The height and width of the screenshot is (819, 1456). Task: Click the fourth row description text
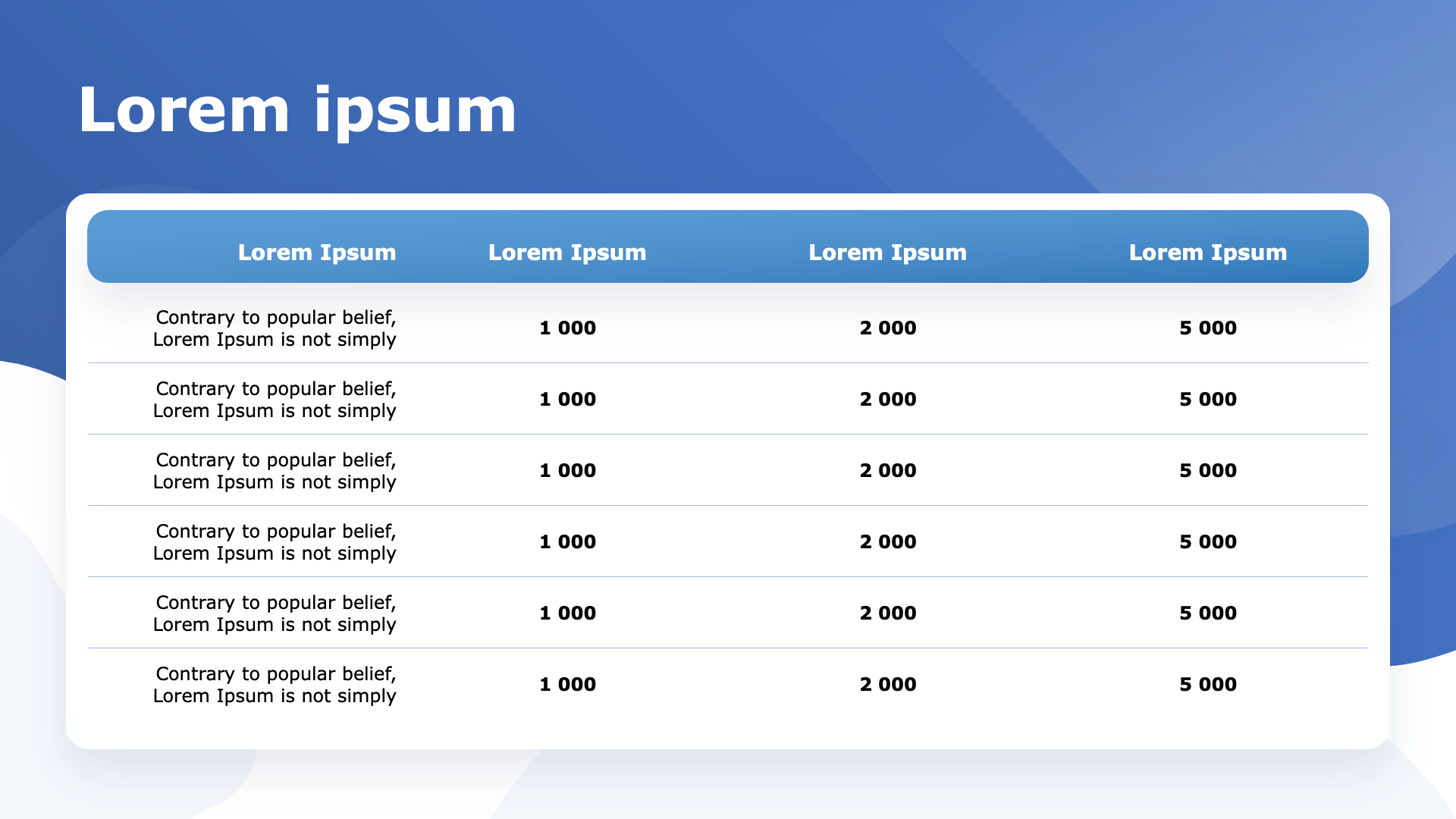275,542
